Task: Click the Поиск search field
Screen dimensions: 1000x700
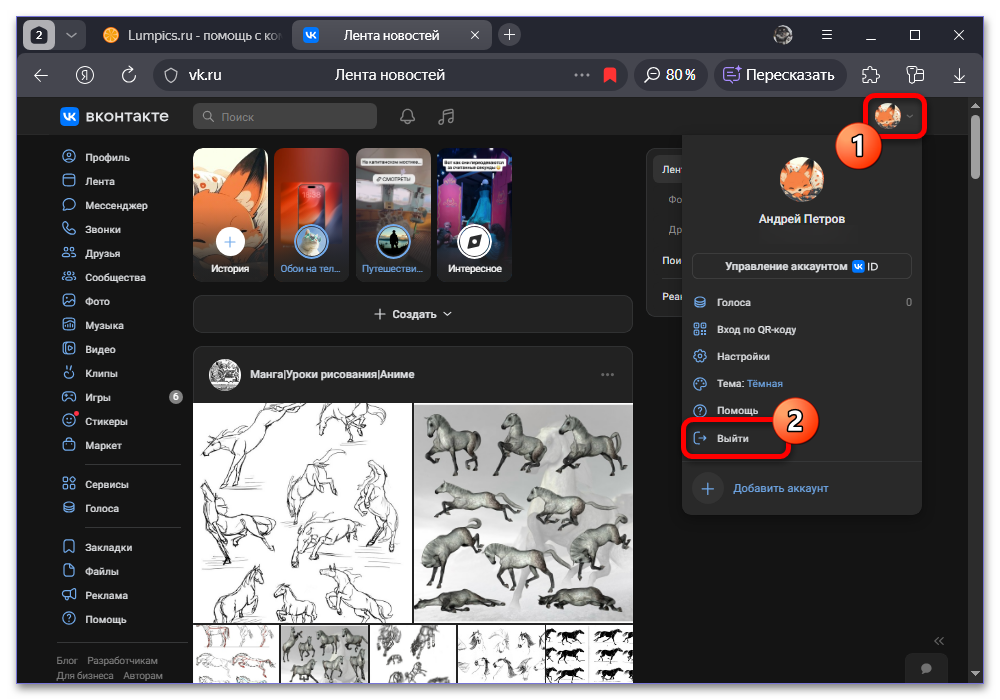Action: (x=285, y=117)
